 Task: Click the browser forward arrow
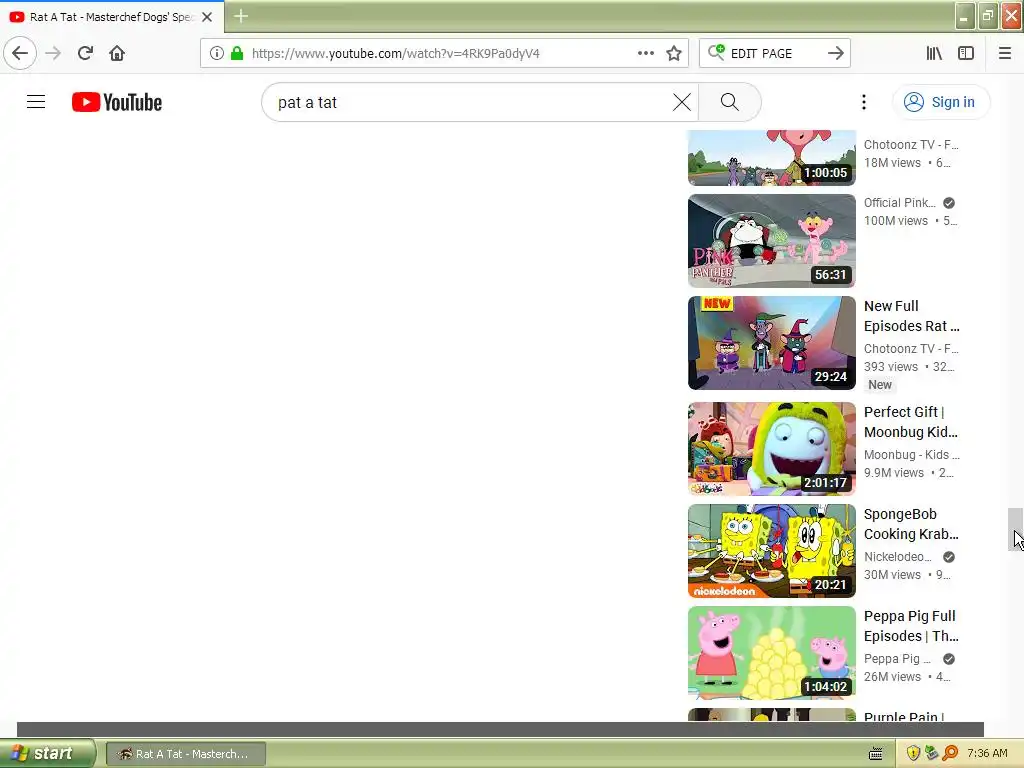pos(53,53)
